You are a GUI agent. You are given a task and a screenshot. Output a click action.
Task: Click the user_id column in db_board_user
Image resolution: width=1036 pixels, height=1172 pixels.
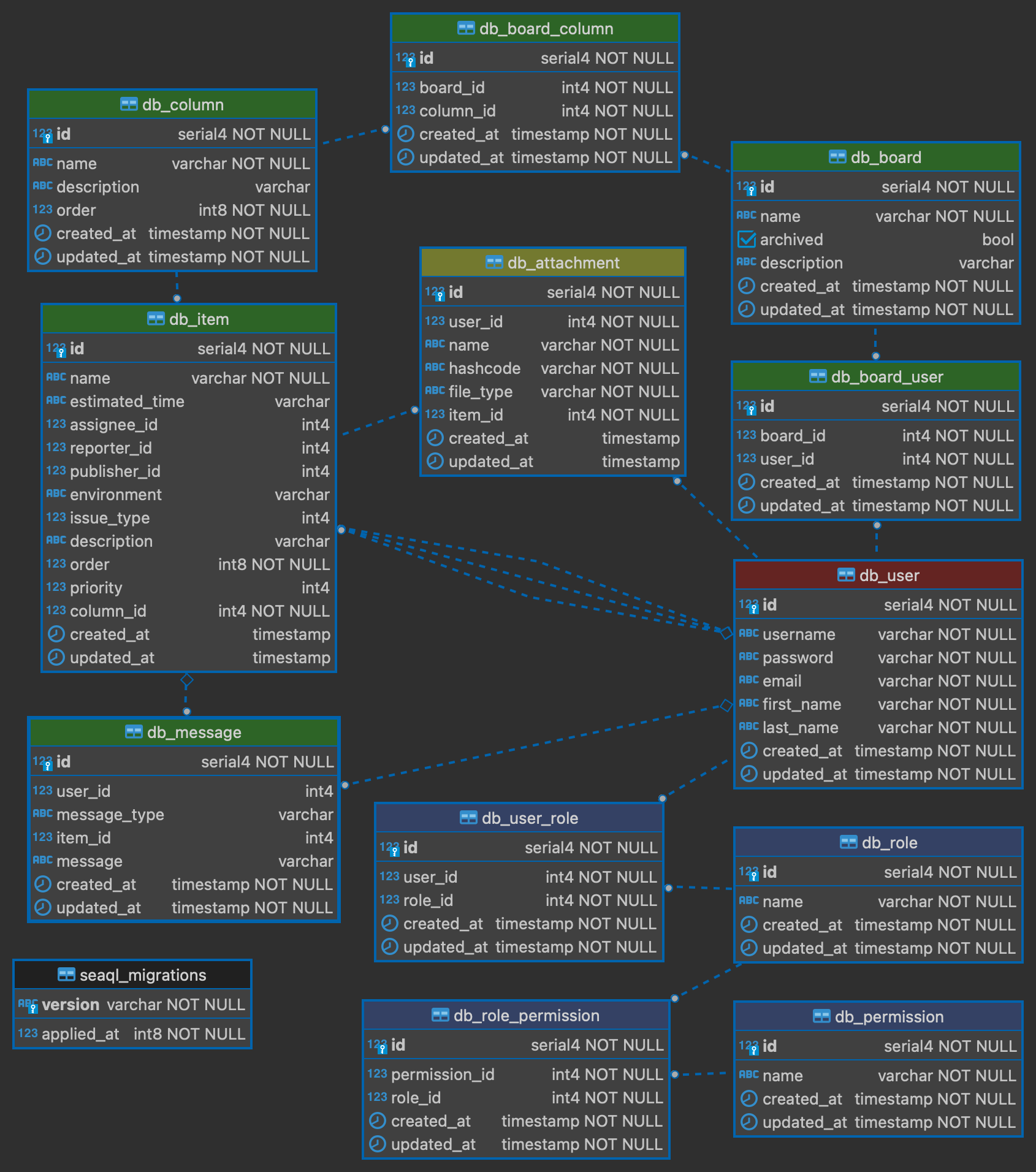coord(876,459)
